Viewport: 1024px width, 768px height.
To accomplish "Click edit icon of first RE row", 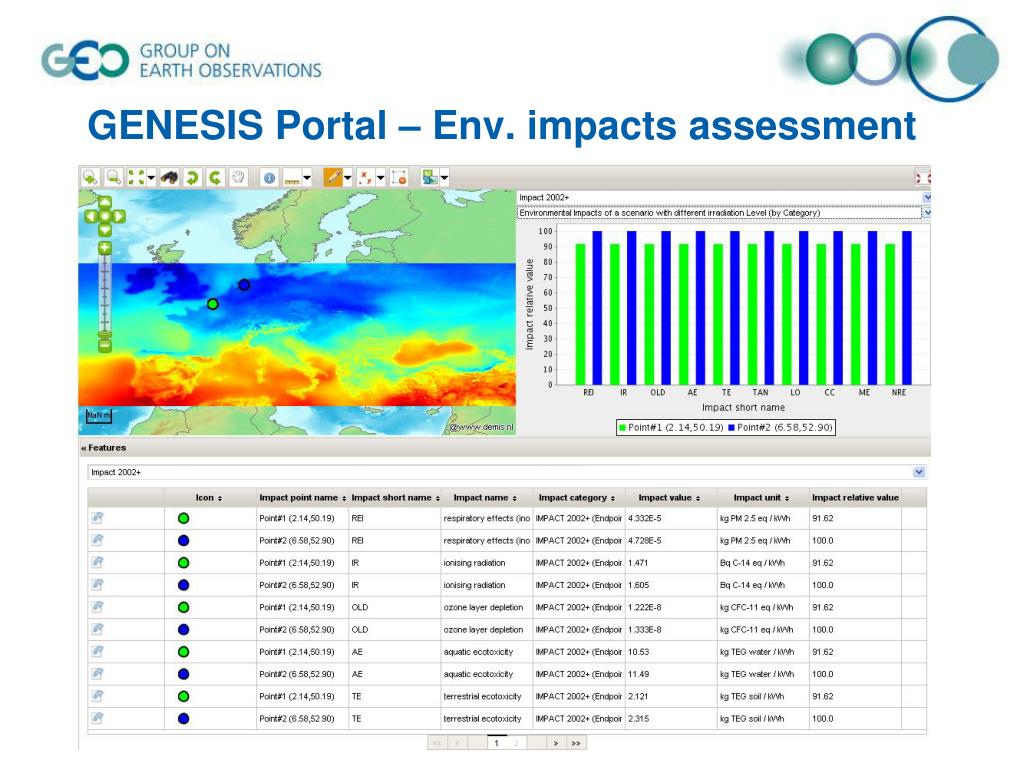I will (x=97, y=518).
